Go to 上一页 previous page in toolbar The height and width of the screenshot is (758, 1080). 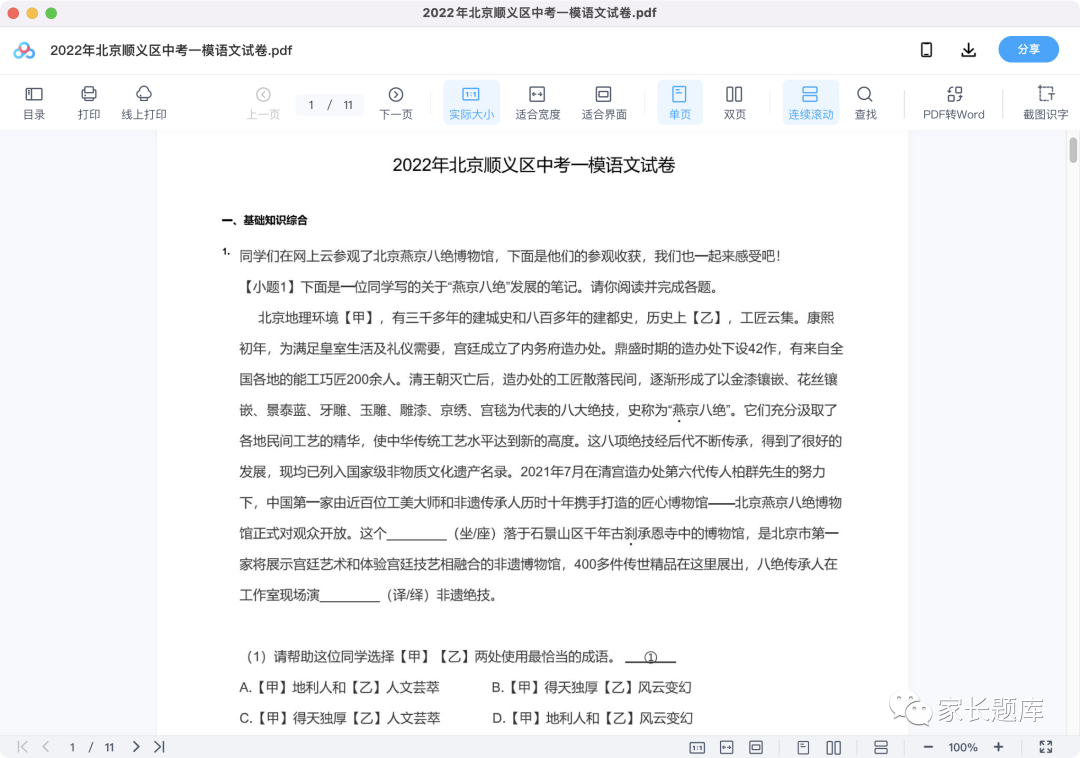coord(263,103)
